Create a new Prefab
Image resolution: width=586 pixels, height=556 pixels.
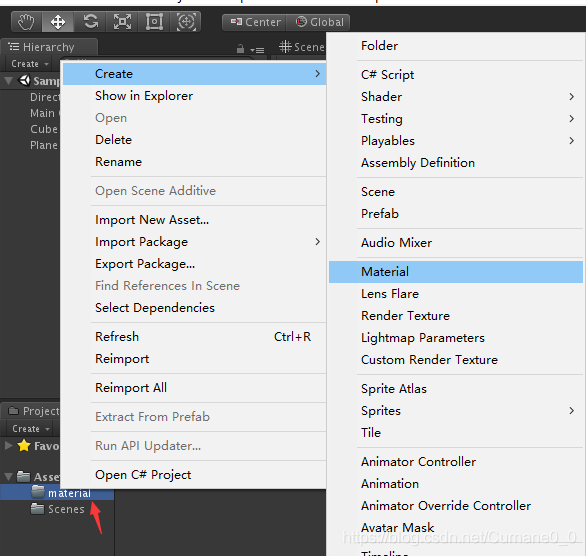pos(456,214)
